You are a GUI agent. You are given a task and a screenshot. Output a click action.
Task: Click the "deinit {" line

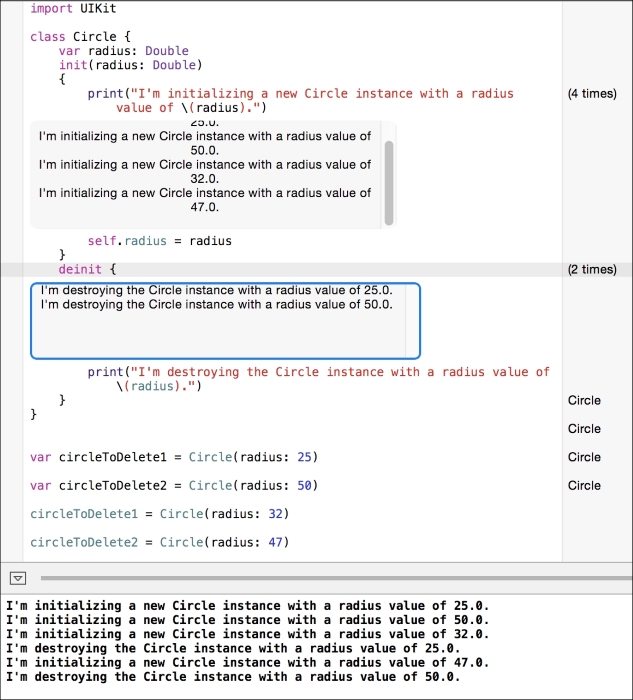tap(87, 270)
